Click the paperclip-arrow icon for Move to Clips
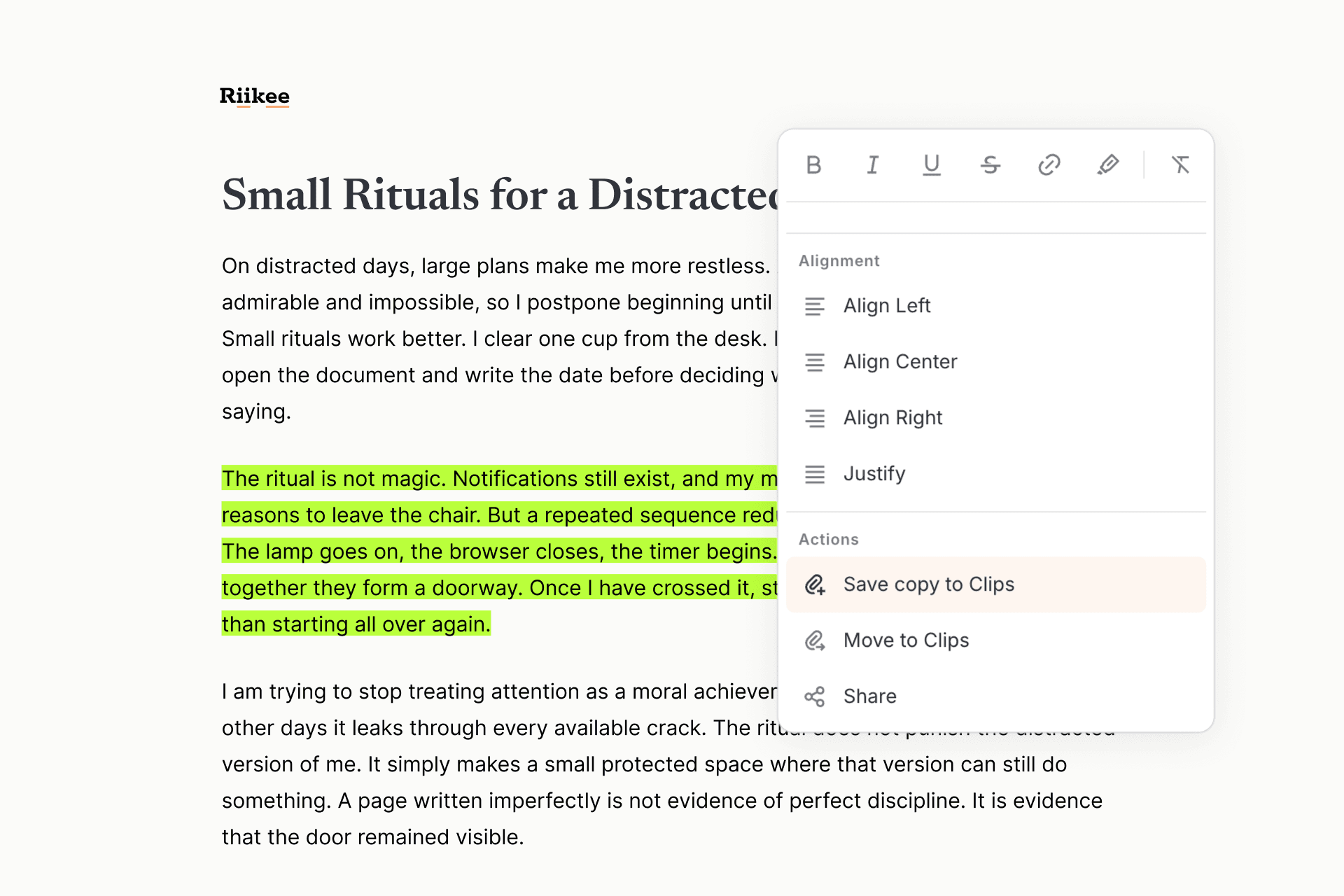 tap(814, 640)
